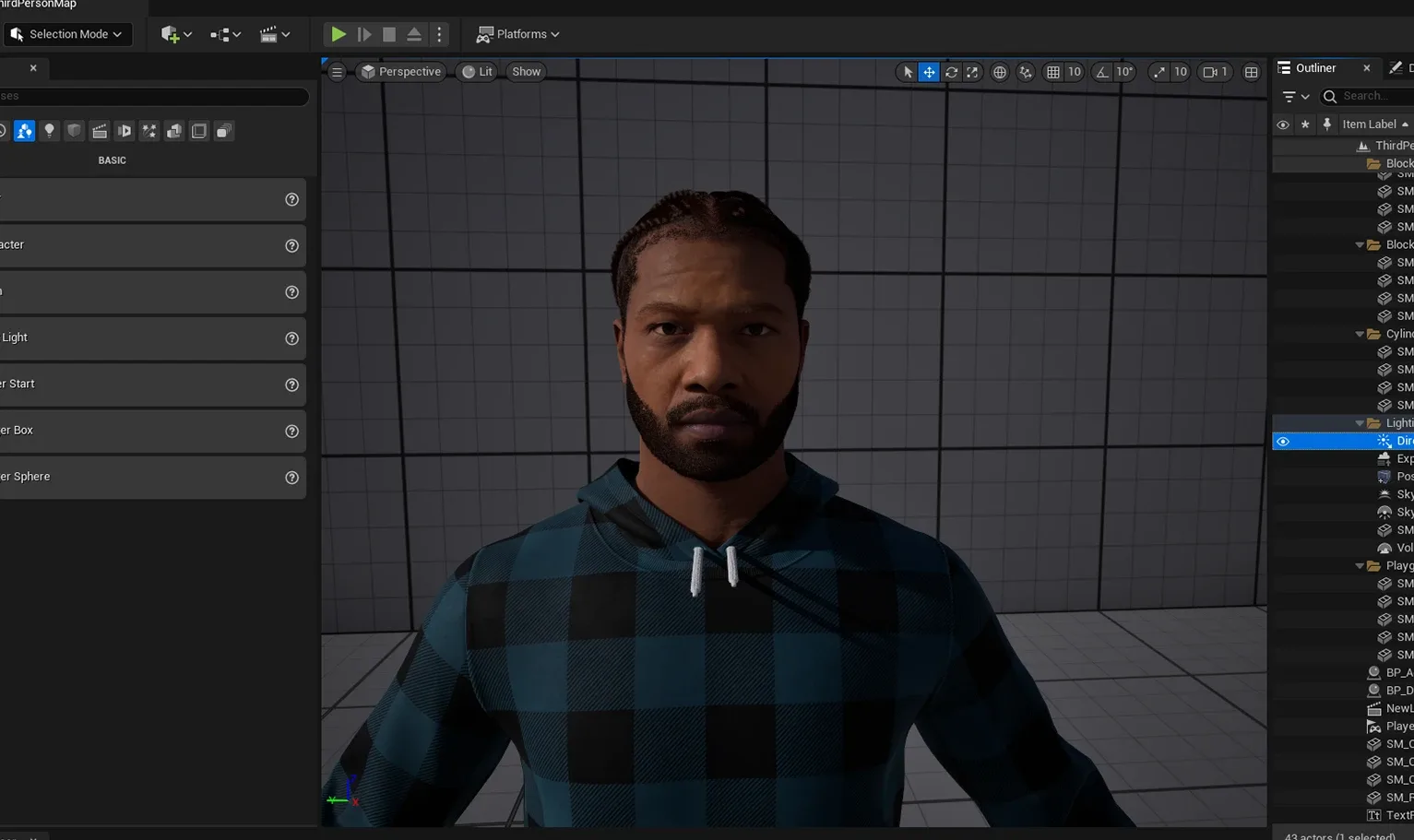This screenshot has width=1414, height=840.
Task: Click the Eject from player button
Action: click(414, 34)
